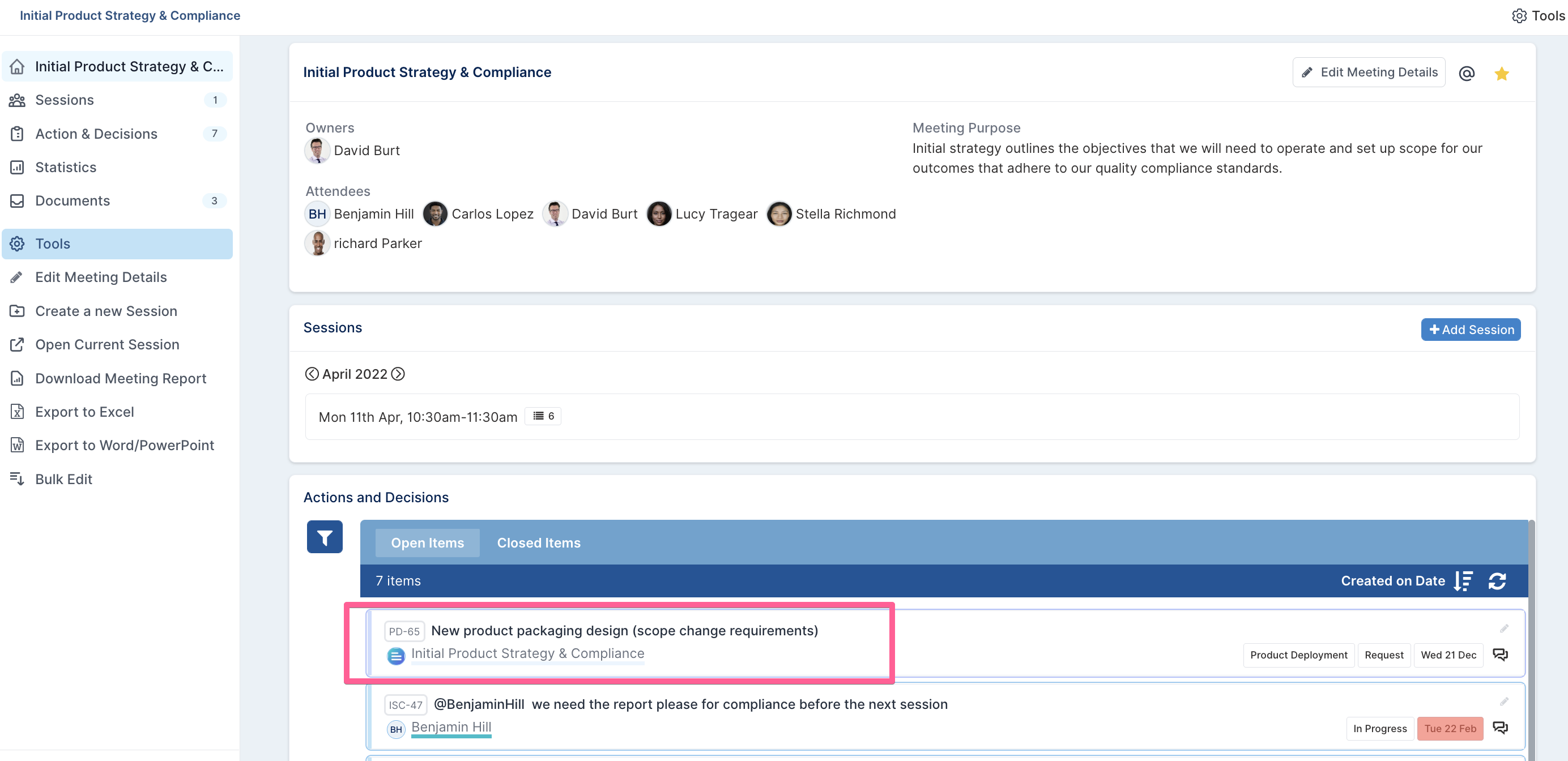Open comments icon for PD-65 item
The width and height of the screenshot is (1568, 761).
coord(1500,655)
